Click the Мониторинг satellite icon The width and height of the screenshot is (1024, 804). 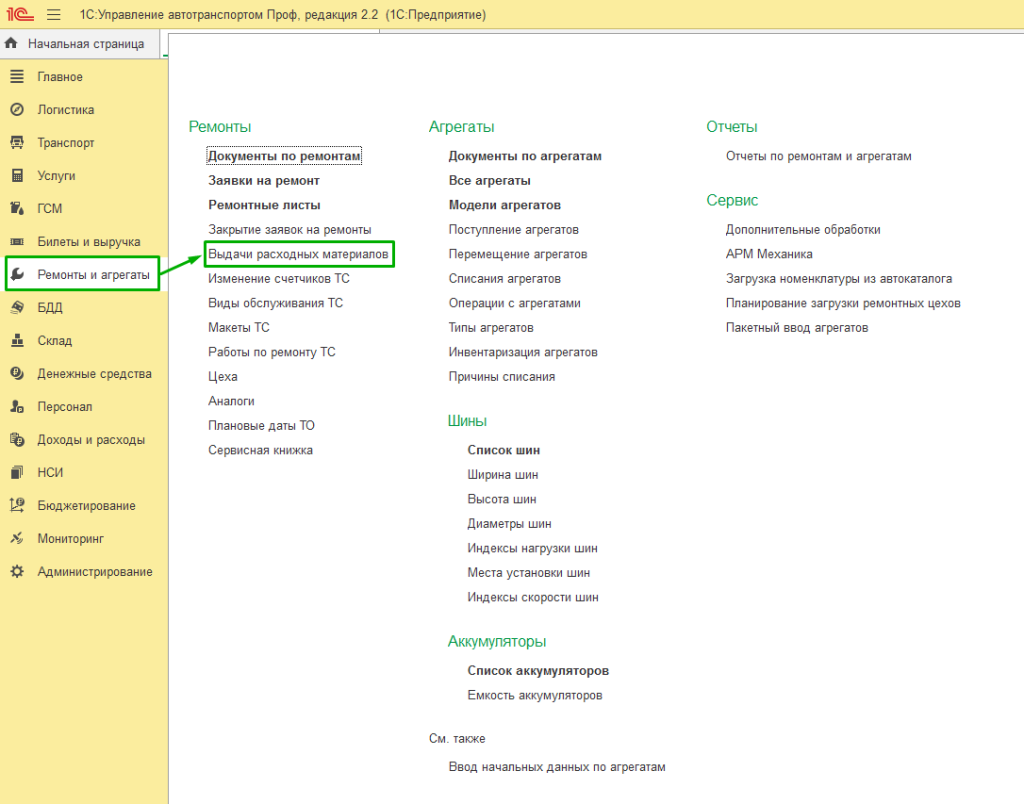pos(17,539)
